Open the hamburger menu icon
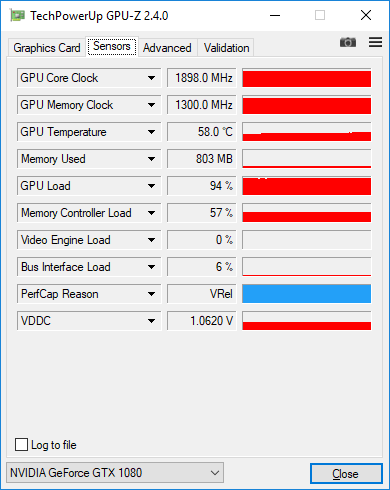Viewport: 390px width, 490px height. point(375,42)
